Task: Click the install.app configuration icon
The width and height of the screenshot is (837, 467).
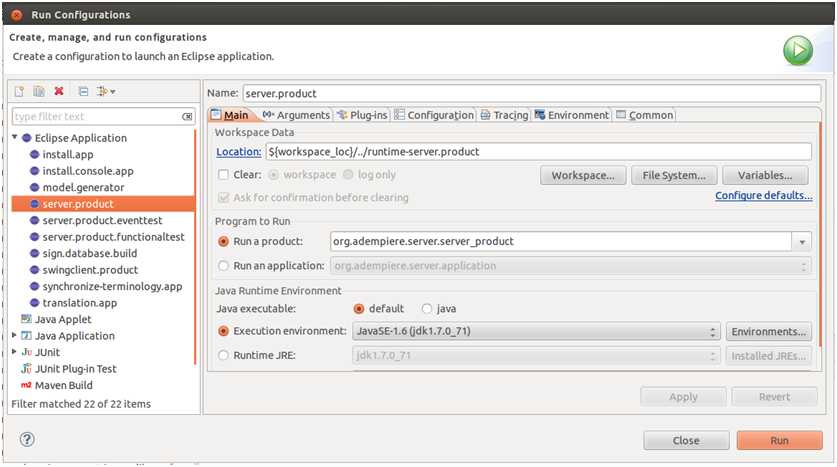Action: (x=35, y=154)
